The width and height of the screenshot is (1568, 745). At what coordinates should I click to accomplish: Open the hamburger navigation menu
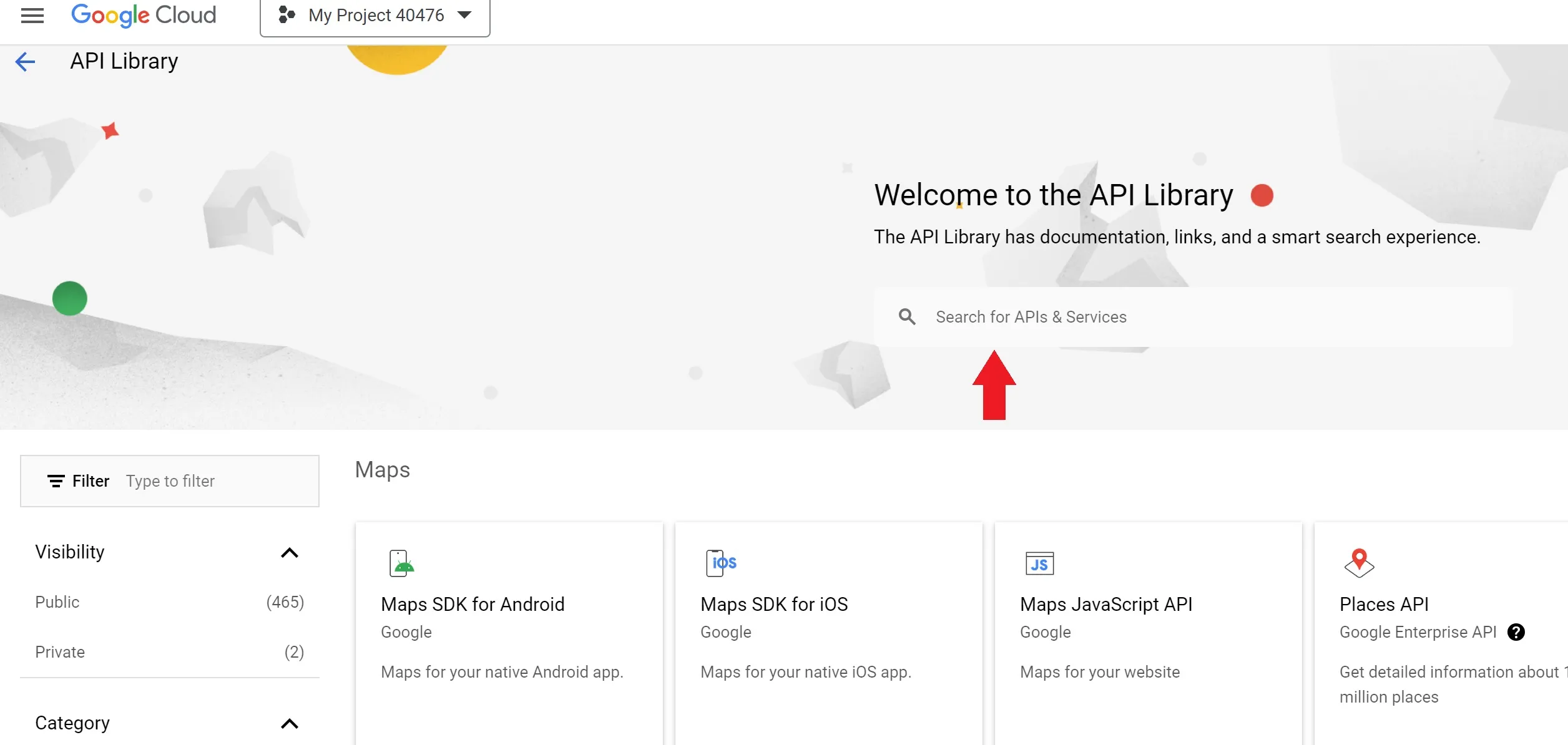(32, 15)
